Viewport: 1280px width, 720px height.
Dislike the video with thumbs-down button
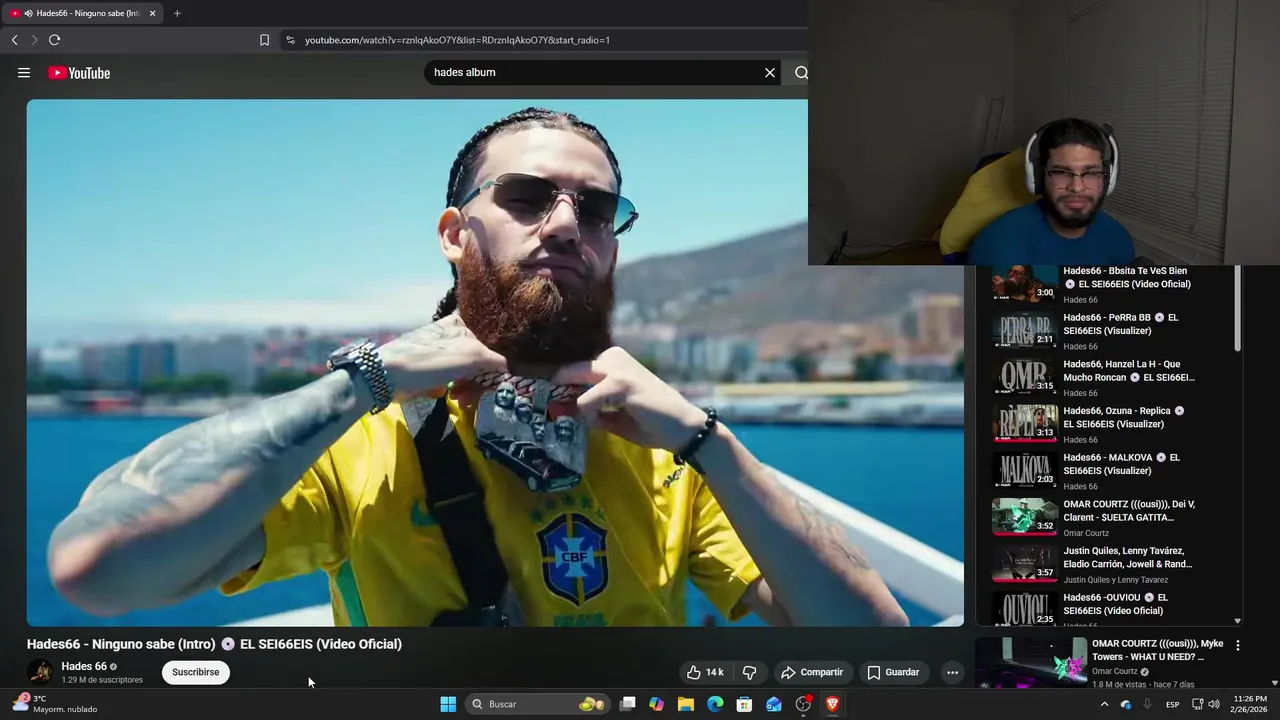749,672
